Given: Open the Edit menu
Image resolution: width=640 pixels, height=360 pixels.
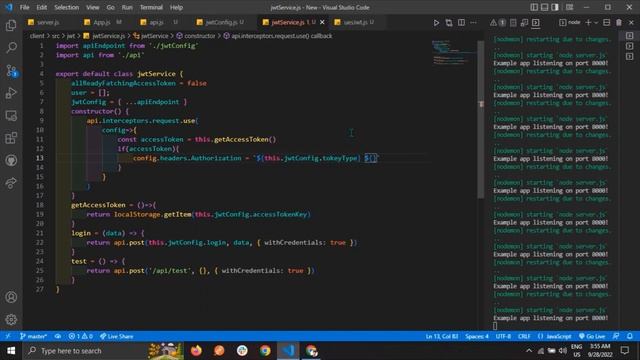Looking at the screenshot, I should pos(42,7).
